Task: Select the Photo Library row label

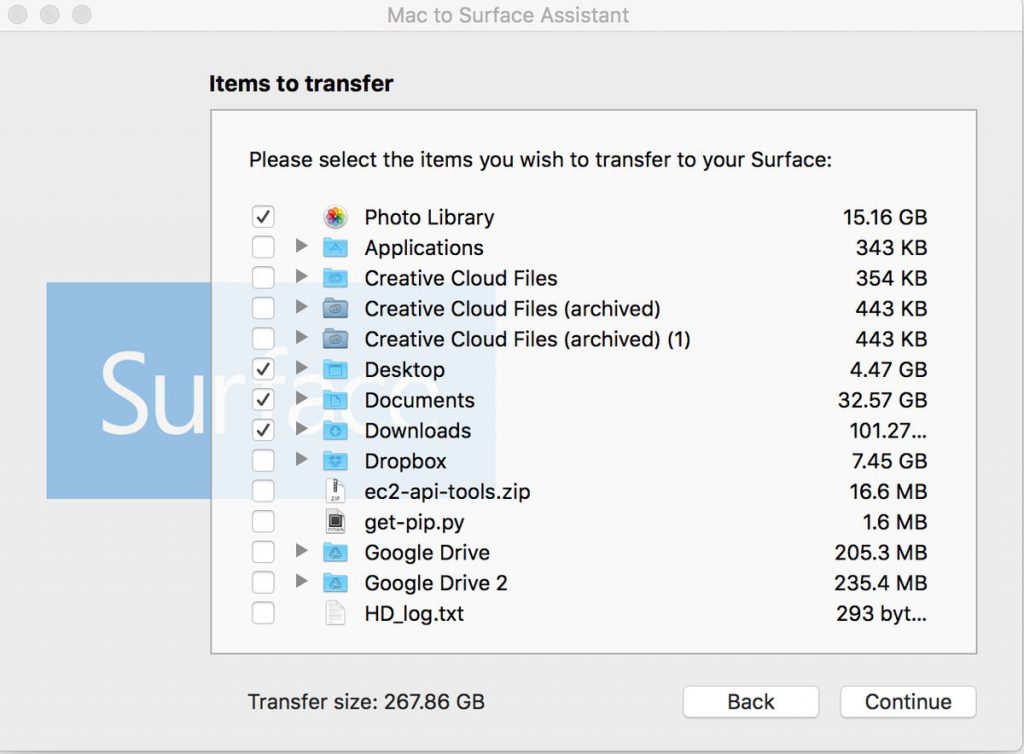Action: (429, 217)
